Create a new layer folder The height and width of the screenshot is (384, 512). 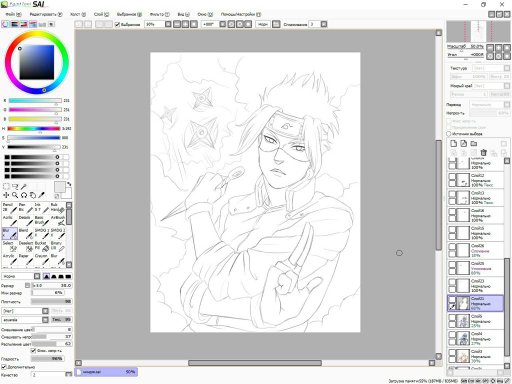click(474, 144)
